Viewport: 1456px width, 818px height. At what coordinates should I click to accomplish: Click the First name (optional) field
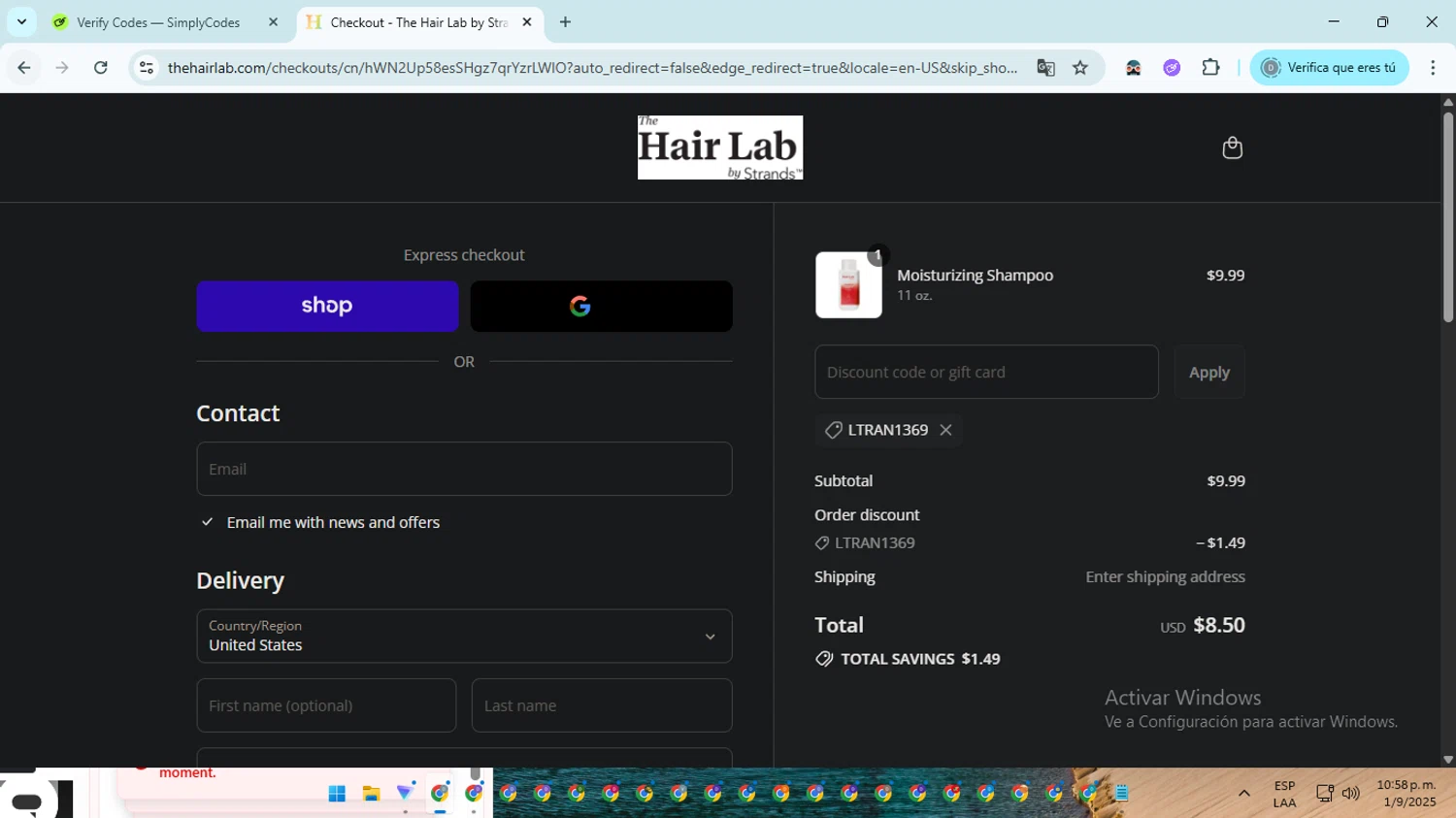click(x=326, y=705)
